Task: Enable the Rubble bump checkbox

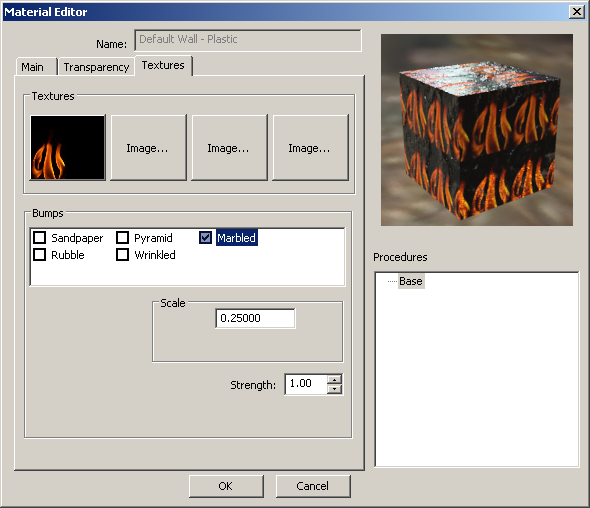Action: (40, 255)
